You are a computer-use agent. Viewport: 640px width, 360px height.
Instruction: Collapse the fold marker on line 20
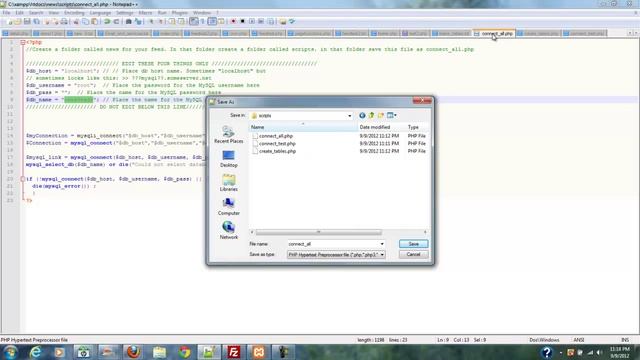pos(23,179)
